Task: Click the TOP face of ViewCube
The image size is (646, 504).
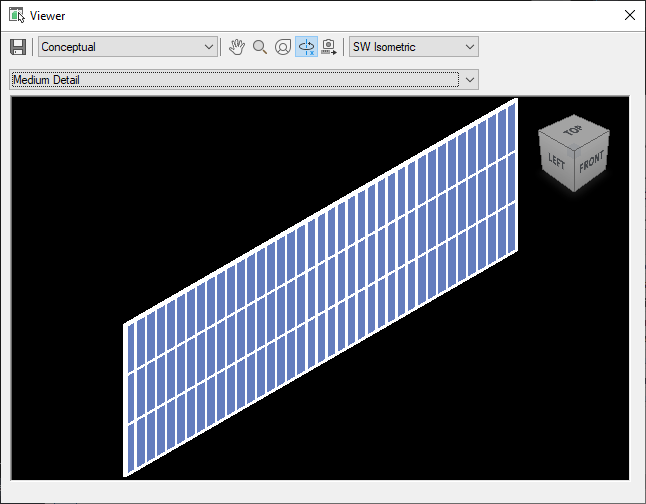Action: tap(573, 131)
